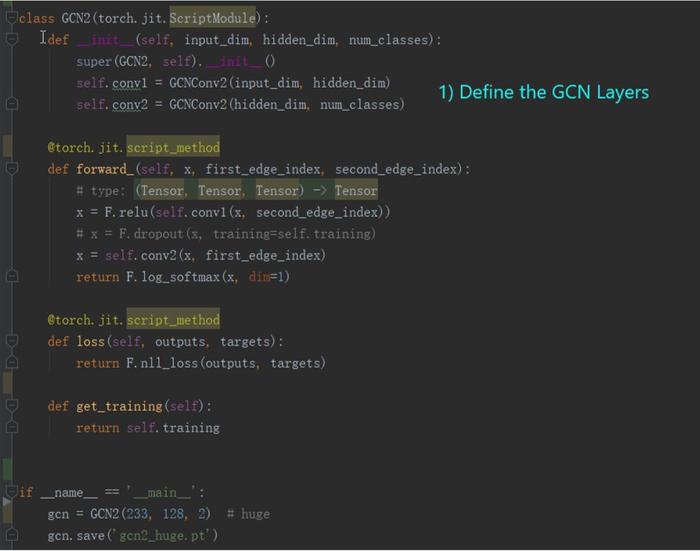This screenshot has width=700, height=551.
Task: Click script_method decorator above loss
Action: point(173,320)
